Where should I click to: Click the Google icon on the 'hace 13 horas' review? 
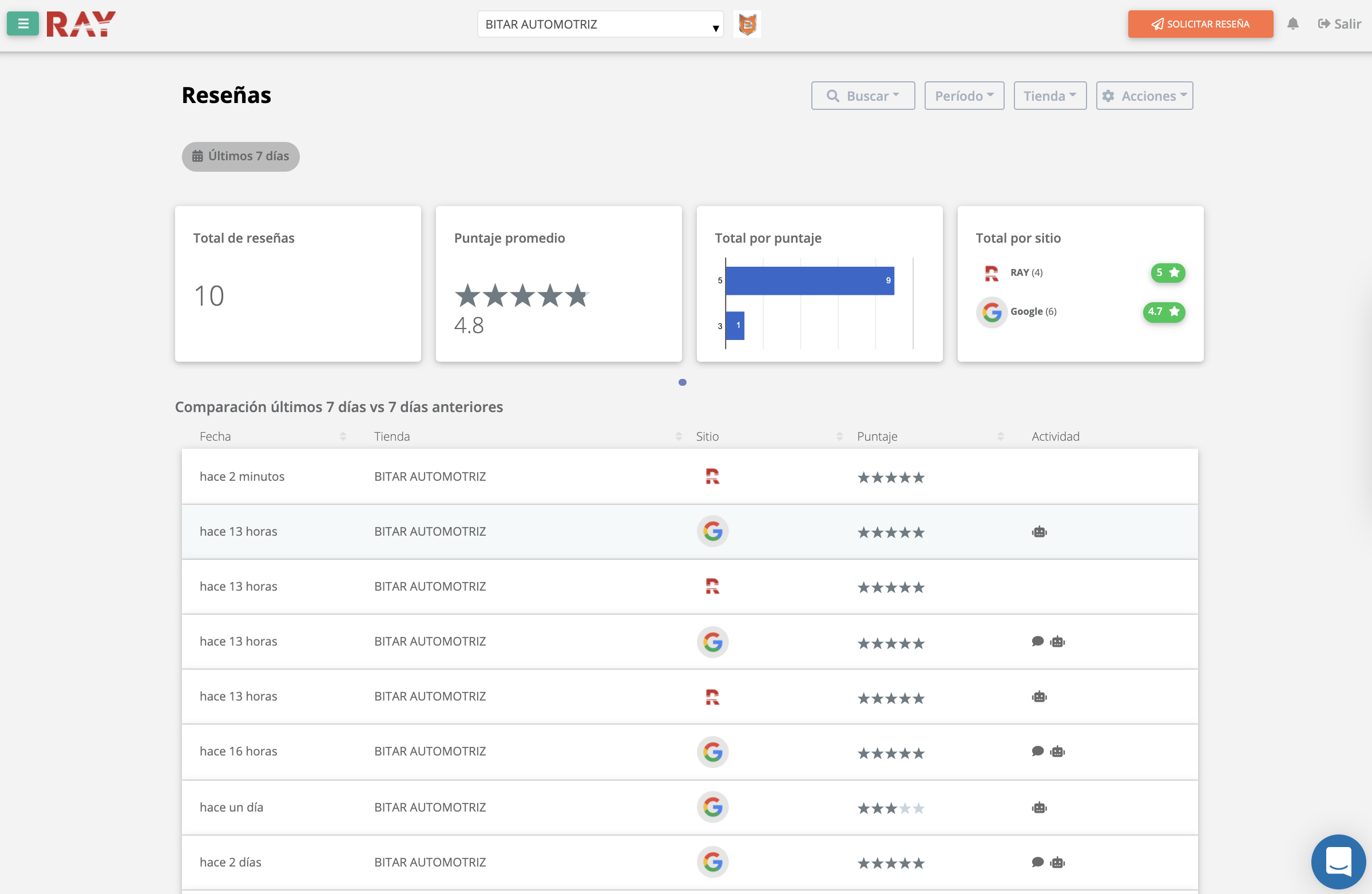tap(712, 531)
